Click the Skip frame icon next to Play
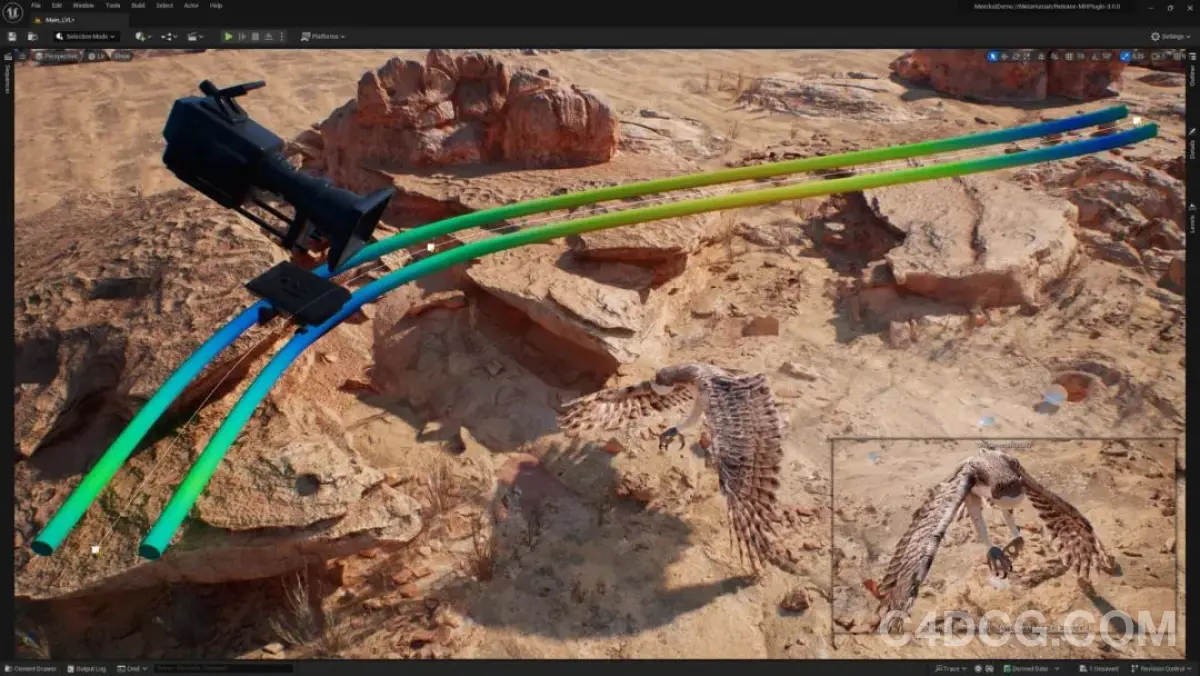The image size is (1200, 676). pos(241,36)
